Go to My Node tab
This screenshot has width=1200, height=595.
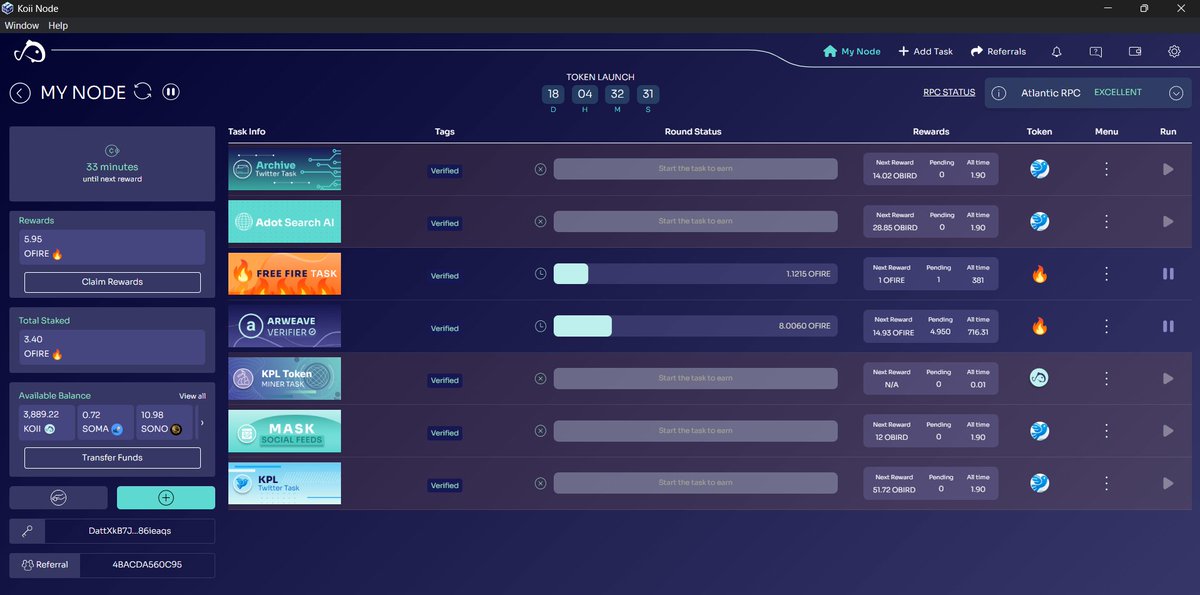(852, 51)
